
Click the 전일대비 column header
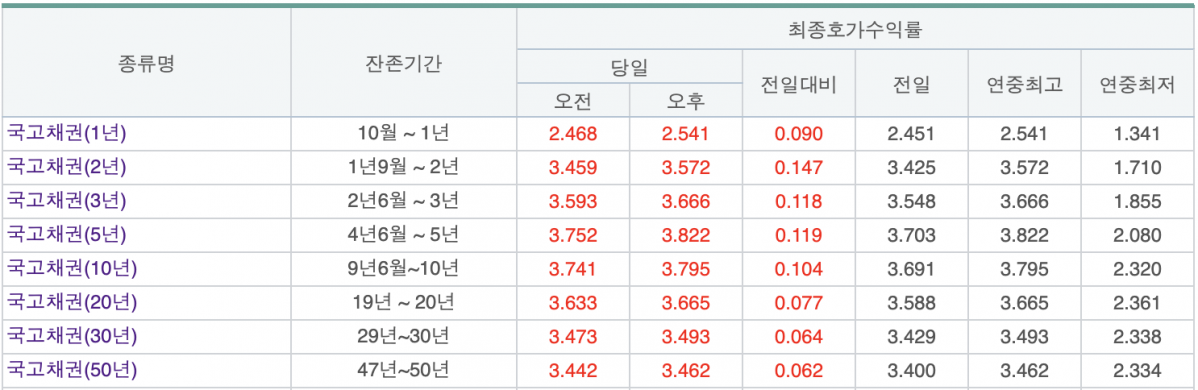point(798,84)
